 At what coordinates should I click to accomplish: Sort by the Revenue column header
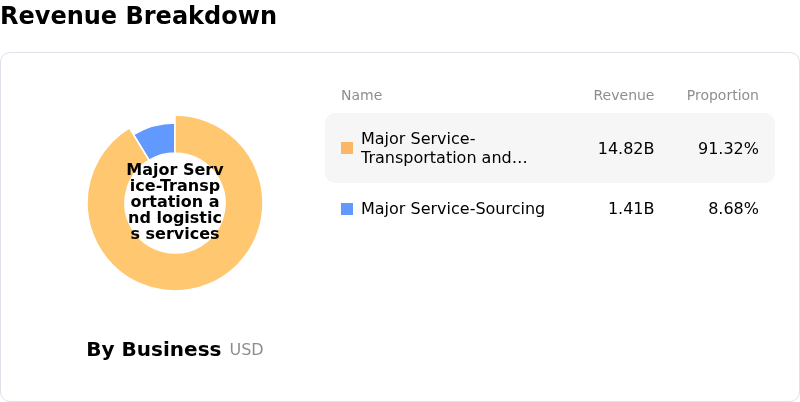[x=623, y=95]
